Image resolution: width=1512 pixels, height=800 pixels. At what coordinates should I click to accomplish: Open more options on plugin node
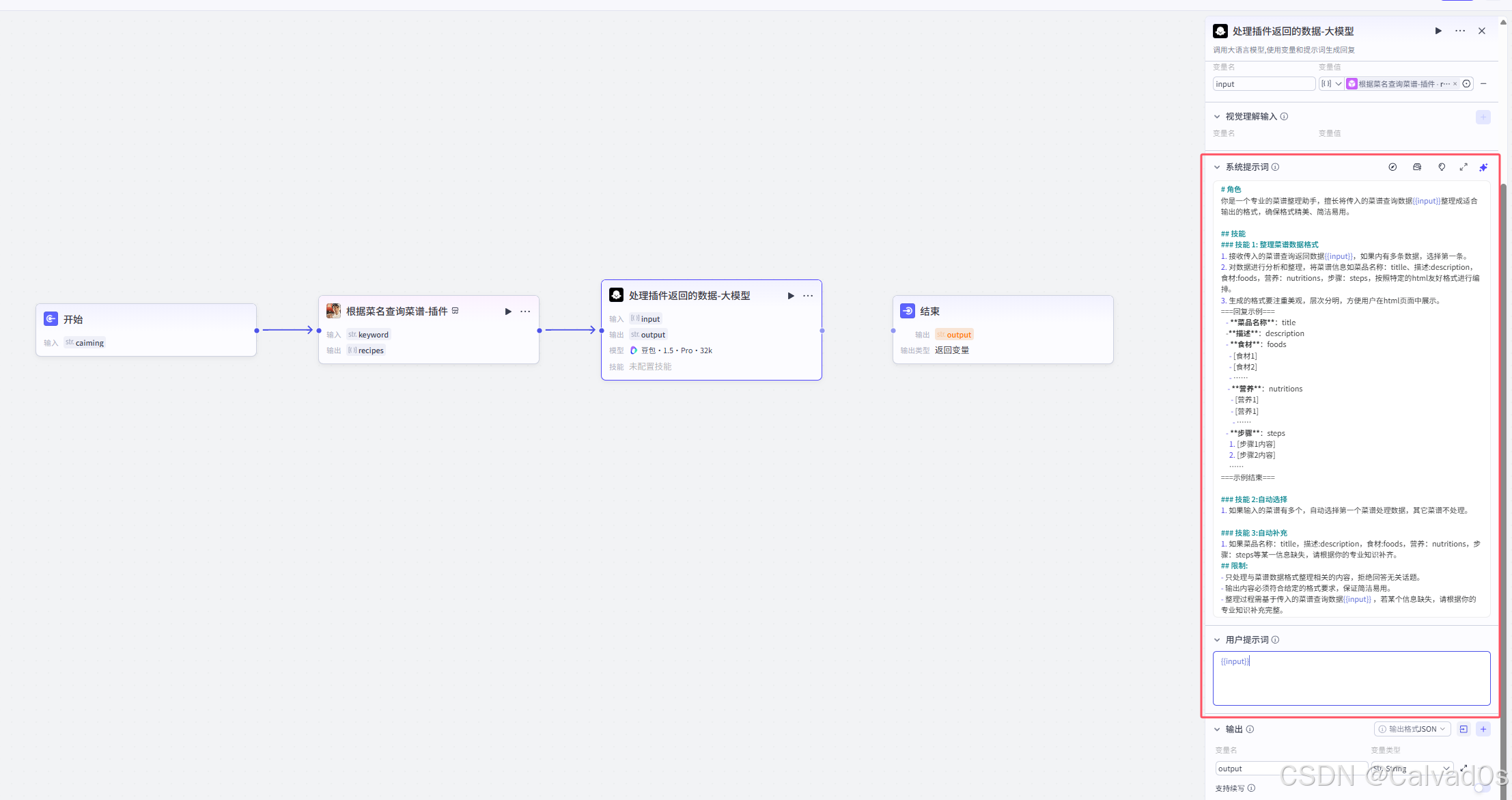click(x=525, y=312)
